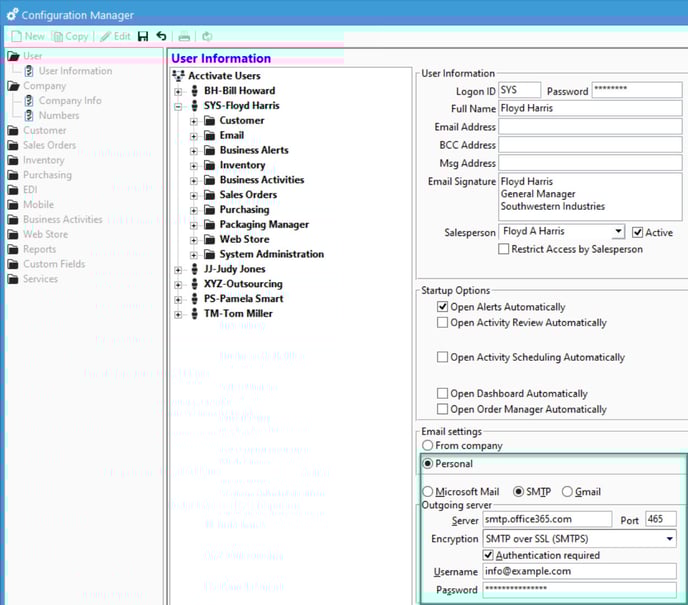Click the Email folder icon in user tree
This screenshot has height=605, width=688.
coord(210,136)
